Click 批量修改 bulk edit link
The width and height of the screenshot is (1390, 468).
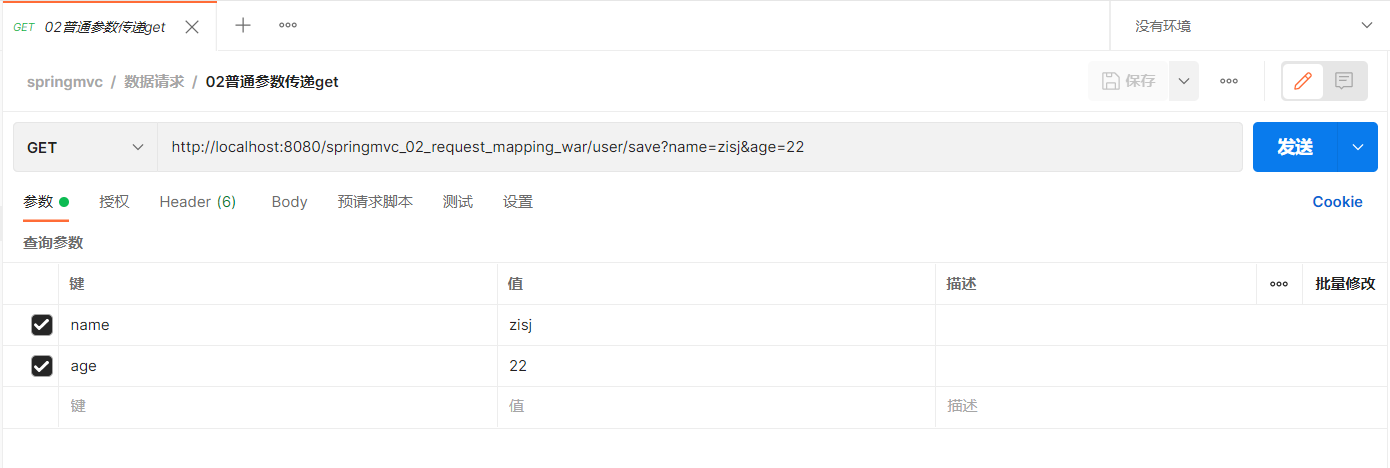click(x=1345, y=284)
